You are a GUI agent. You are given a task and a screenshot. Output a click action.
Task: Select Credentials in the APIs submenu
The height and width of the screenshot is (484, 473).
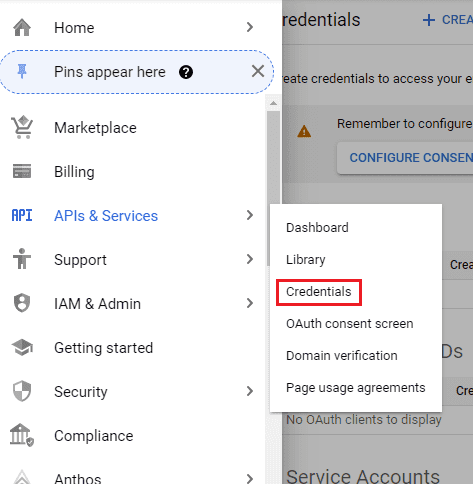[x=319, y=292]
